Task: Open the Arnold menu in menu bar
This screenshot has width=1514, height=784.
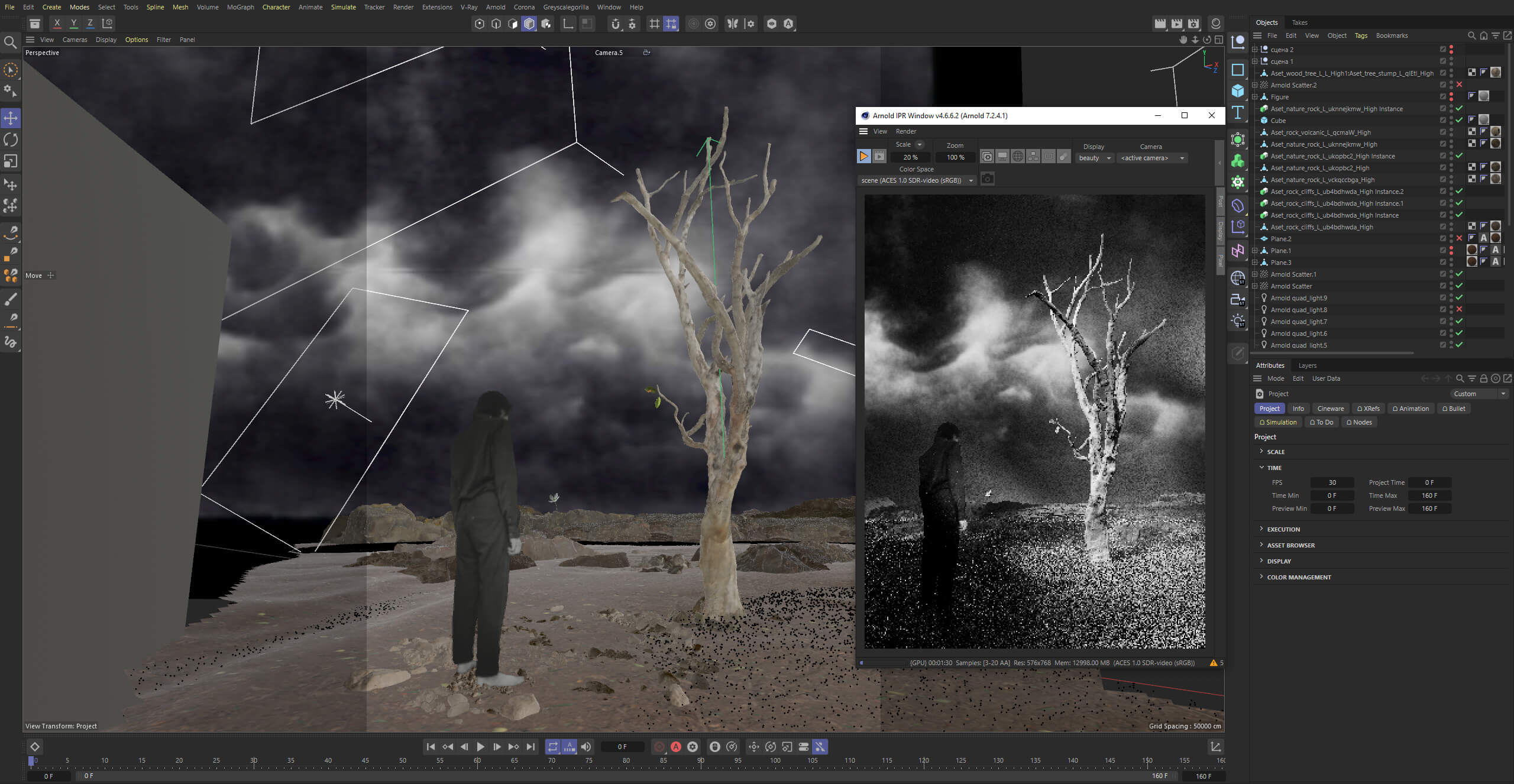Action: point(496,7)
